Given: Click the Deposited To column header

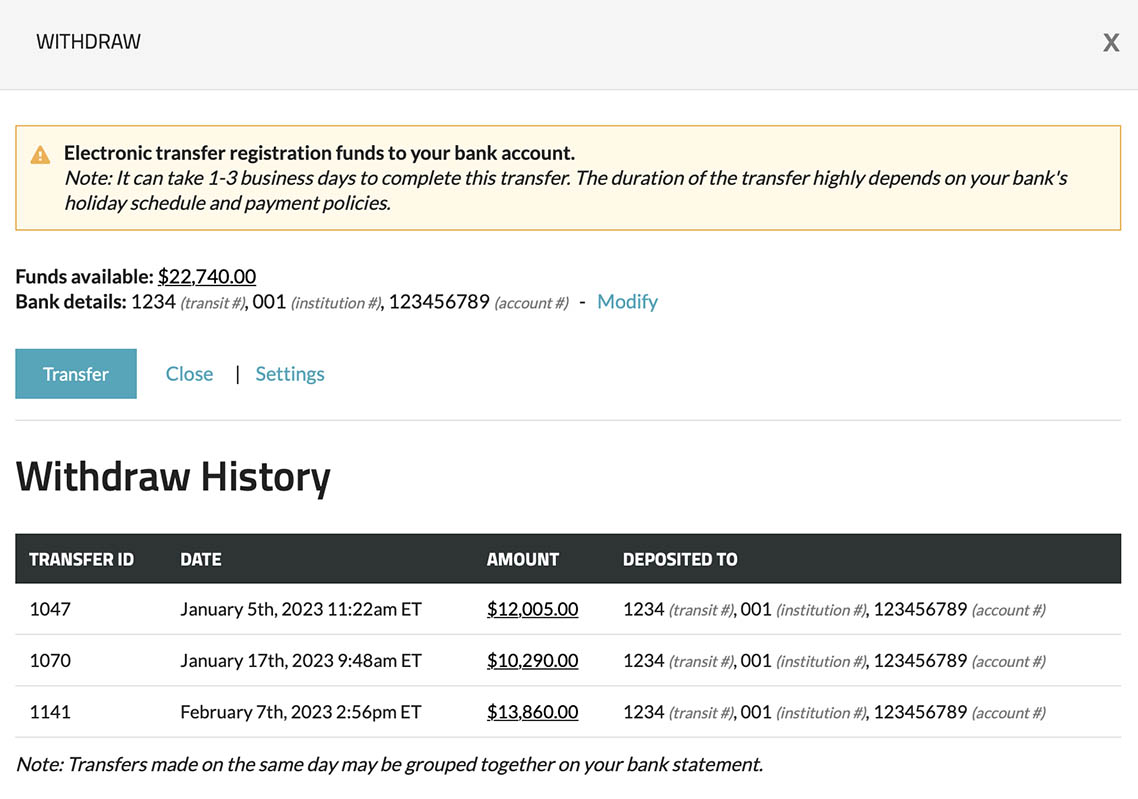Looking at the screenshot, I should coord(680,559).
